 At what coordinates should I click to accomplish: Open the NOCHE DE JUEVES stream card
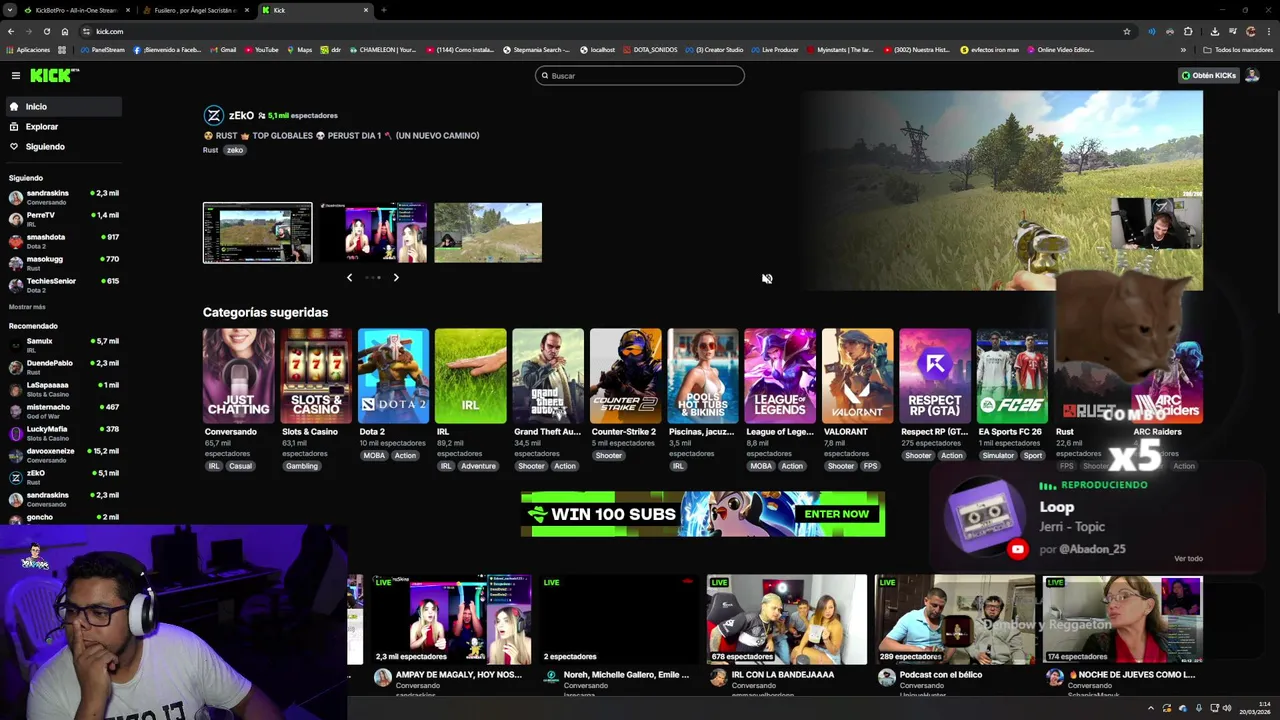pyautogui.click(x=1122, y=619)
